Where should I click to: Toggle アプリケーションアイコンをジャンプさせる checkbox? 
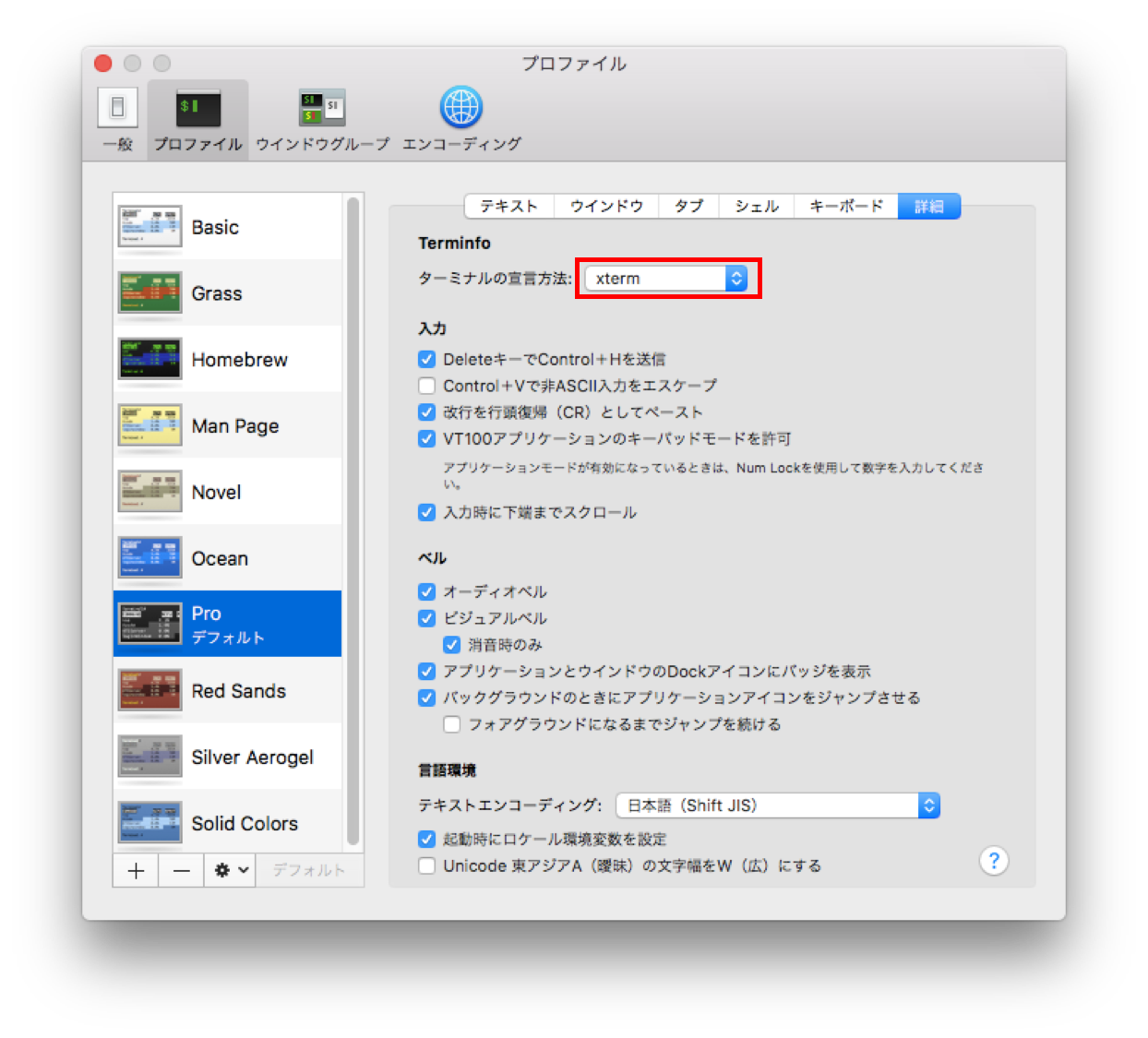tap(426, 698)
